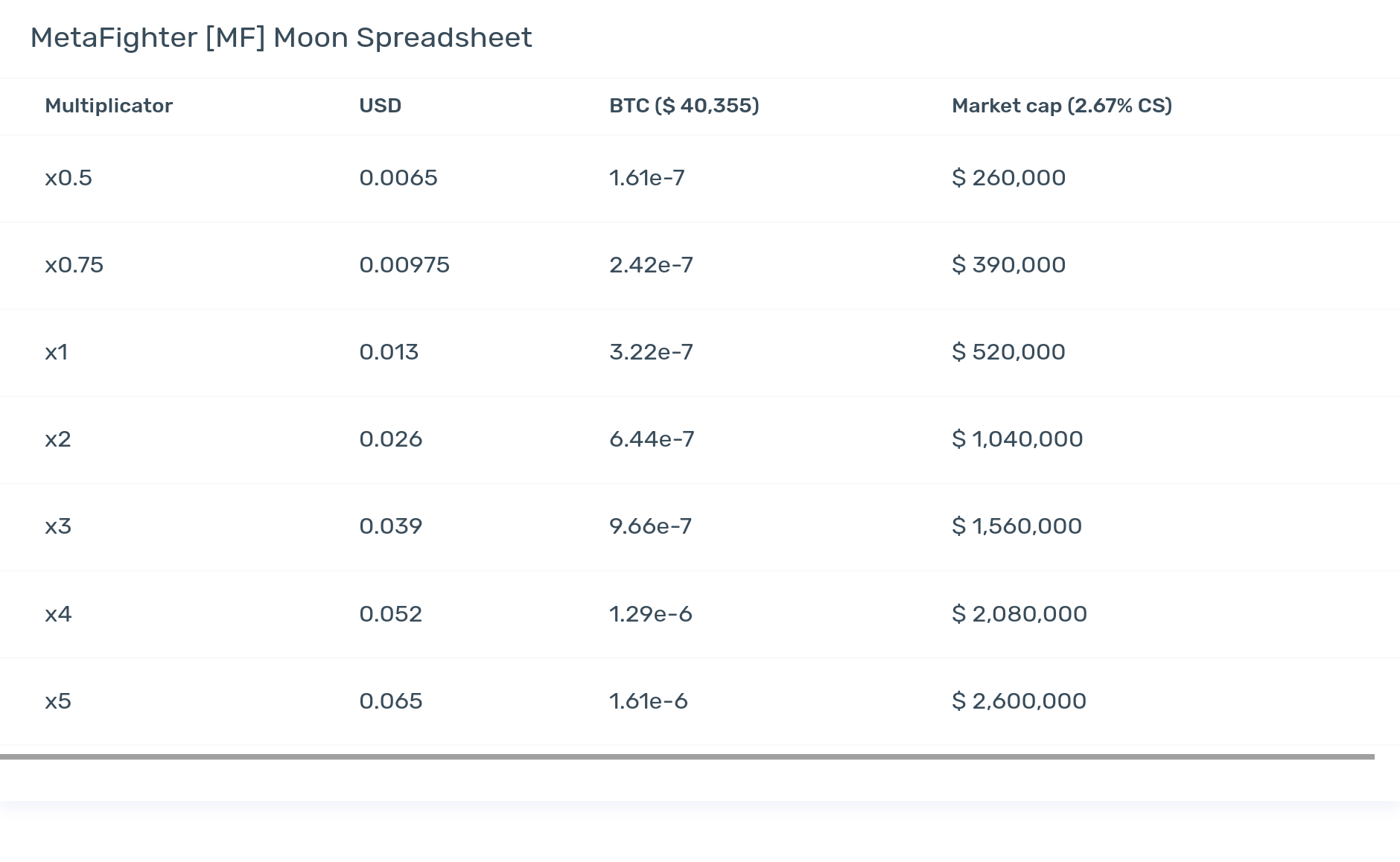
Task: Click the Multiplicator column header
Action: 109,106
